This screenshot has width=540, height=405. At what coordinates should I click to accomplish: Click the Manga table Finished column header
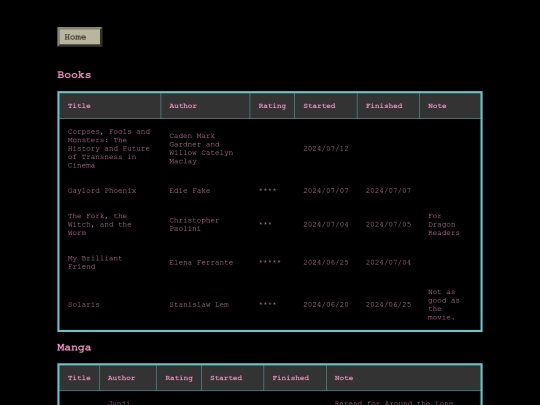[x=295, y=378]
